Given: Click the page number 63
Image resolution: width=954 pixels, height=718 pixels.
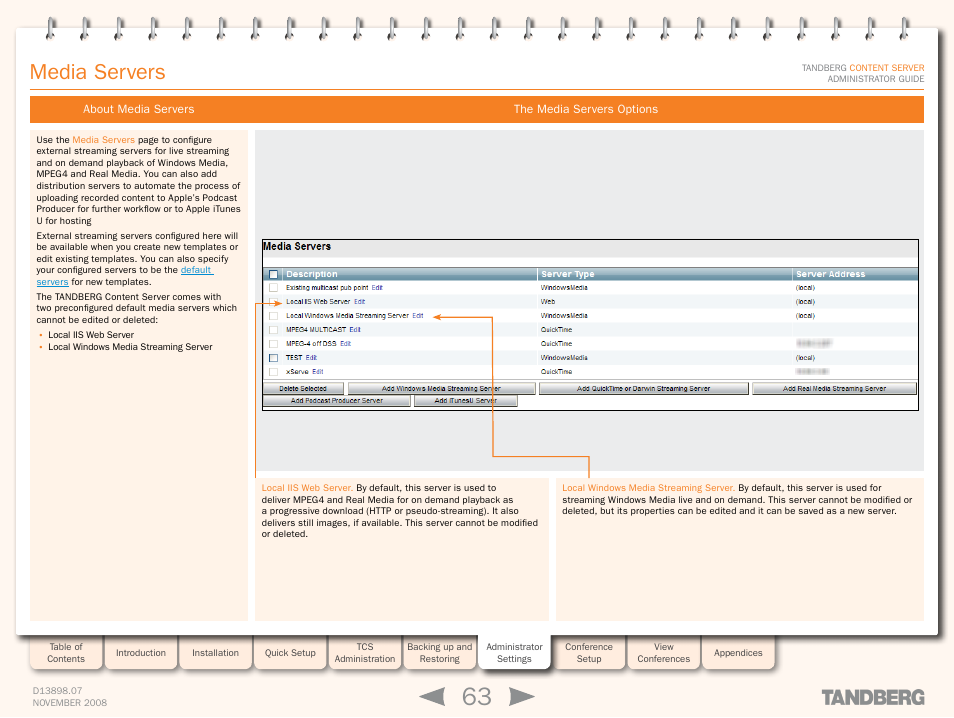Looking at the screenshot, I should (476, 697).
